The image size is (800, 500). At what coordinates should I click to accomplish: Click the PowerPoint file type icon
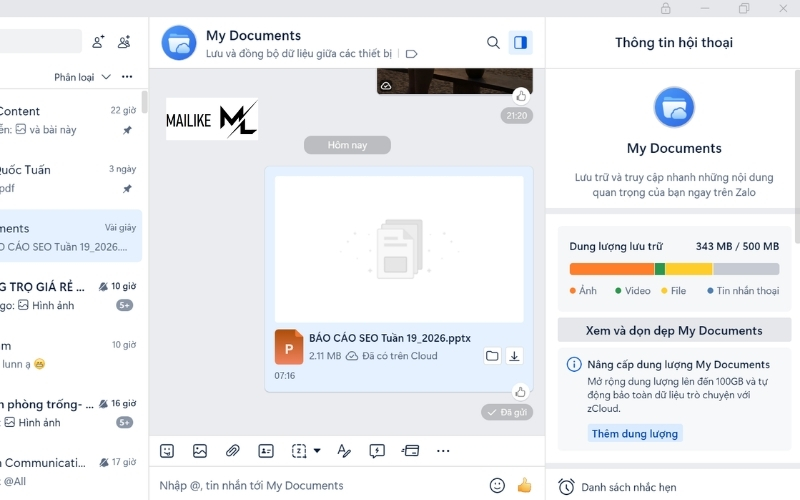289,347
